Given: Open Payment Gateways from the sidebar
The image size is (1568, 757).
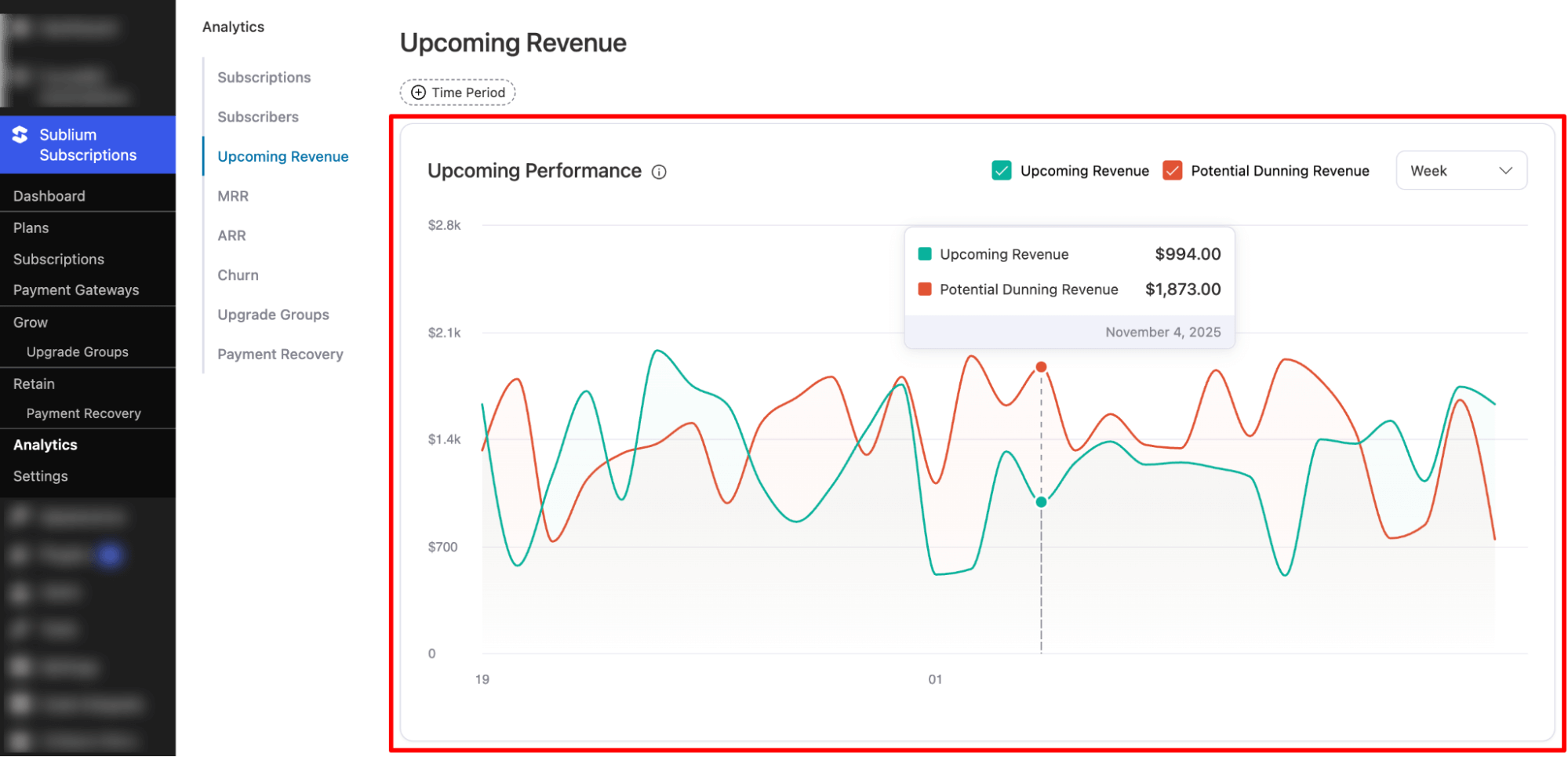Looking at the screenshot, I should 75,289.
